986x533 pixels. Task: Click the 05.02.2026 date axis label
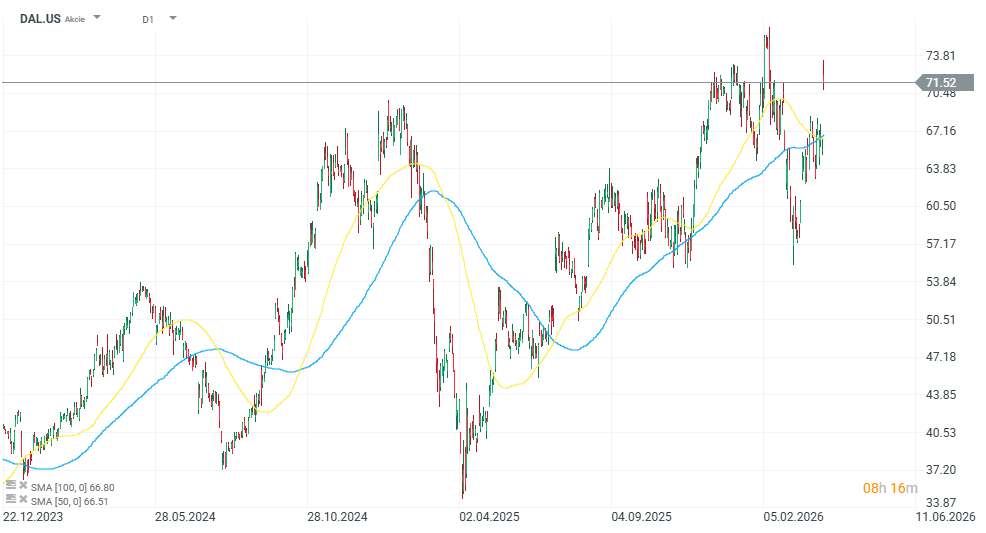pos(795,517)
